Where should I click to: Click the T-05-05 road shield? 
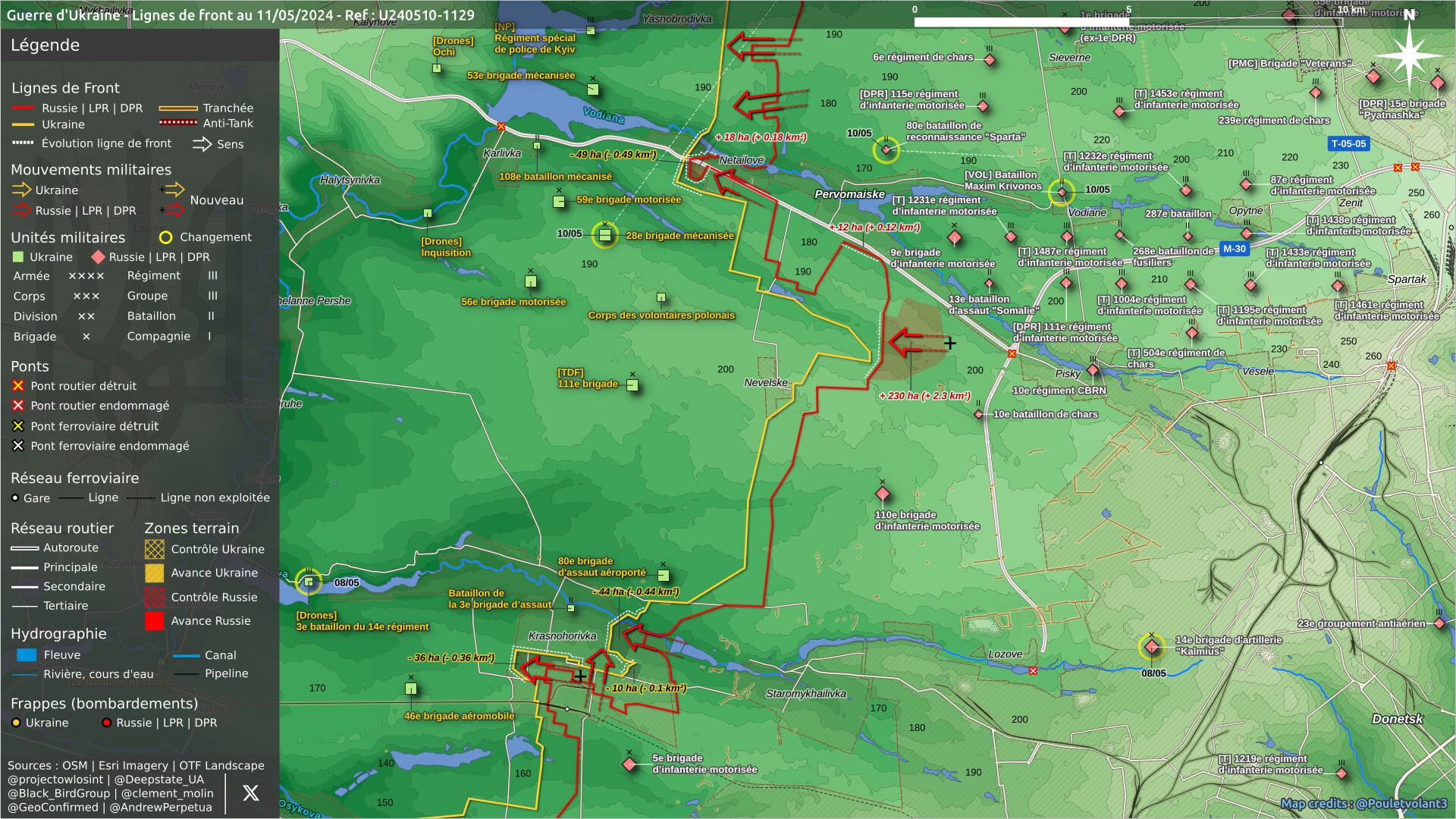1348,143
